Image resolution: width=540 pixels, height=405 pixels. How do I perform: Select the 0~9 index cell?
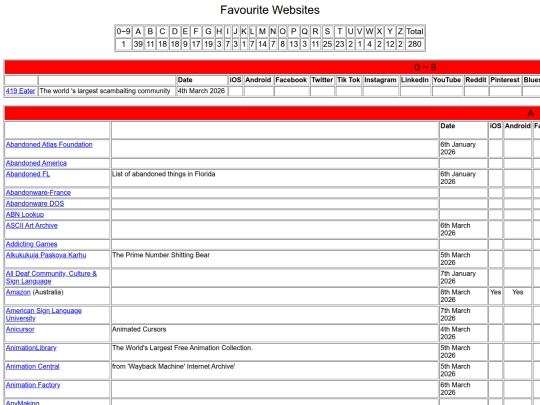[x=123, y=32]
